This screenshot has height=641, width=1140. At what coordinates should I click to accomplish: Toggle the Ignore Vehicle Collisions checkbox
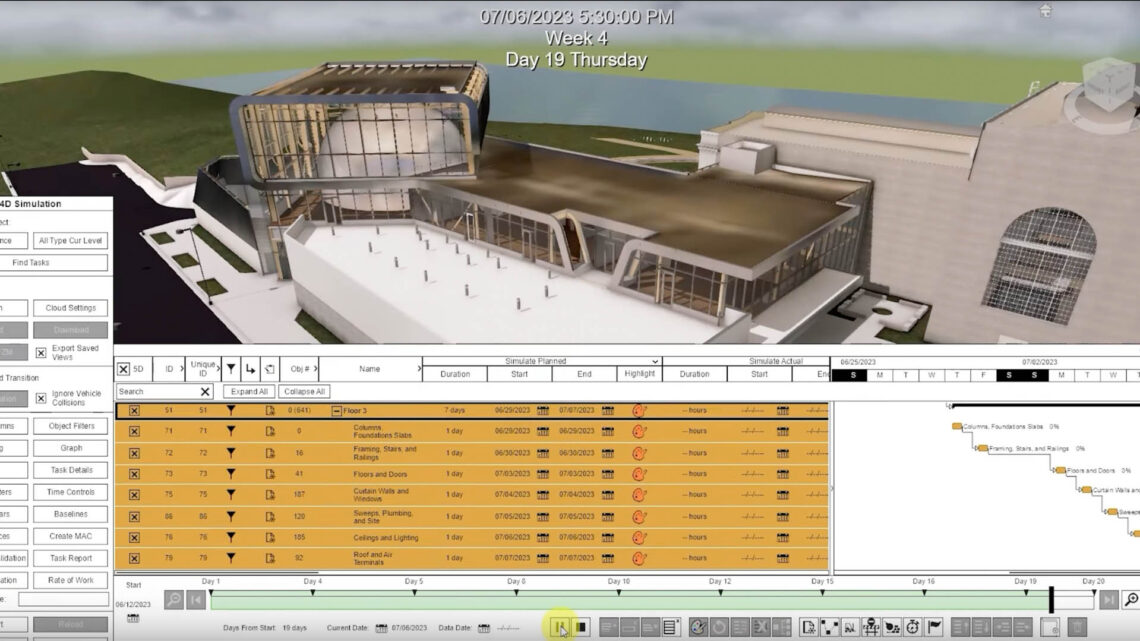tap(41, 397)
